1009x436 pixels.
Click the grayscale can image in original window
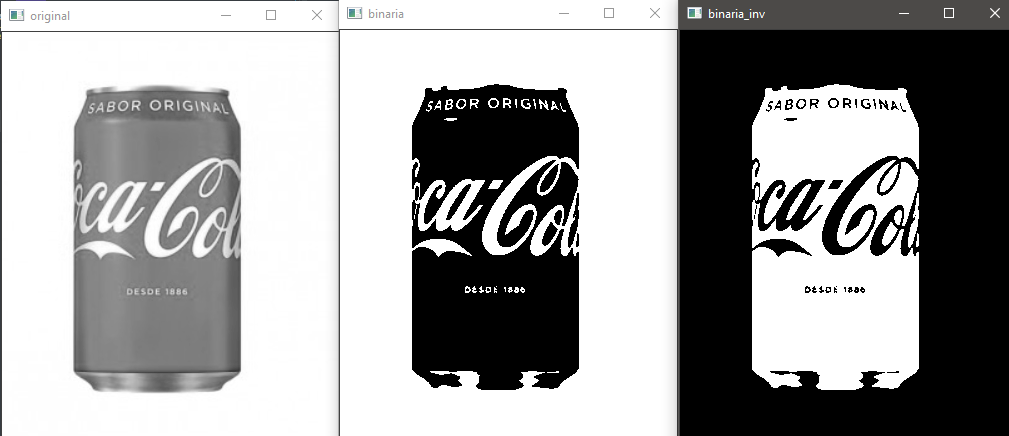tap(157, 239)
